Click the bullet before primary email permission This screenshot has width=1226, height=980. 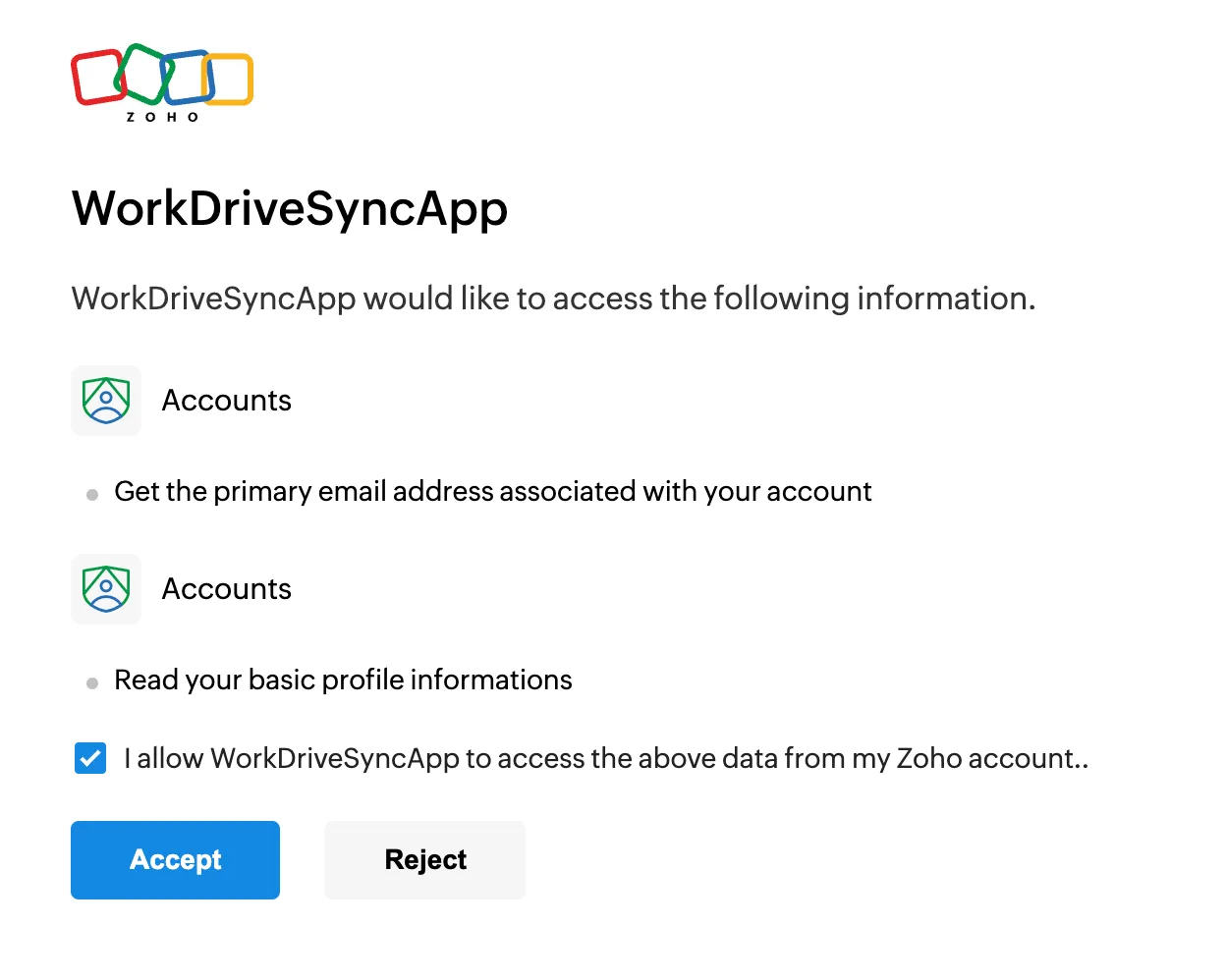[x=92, y=495]
